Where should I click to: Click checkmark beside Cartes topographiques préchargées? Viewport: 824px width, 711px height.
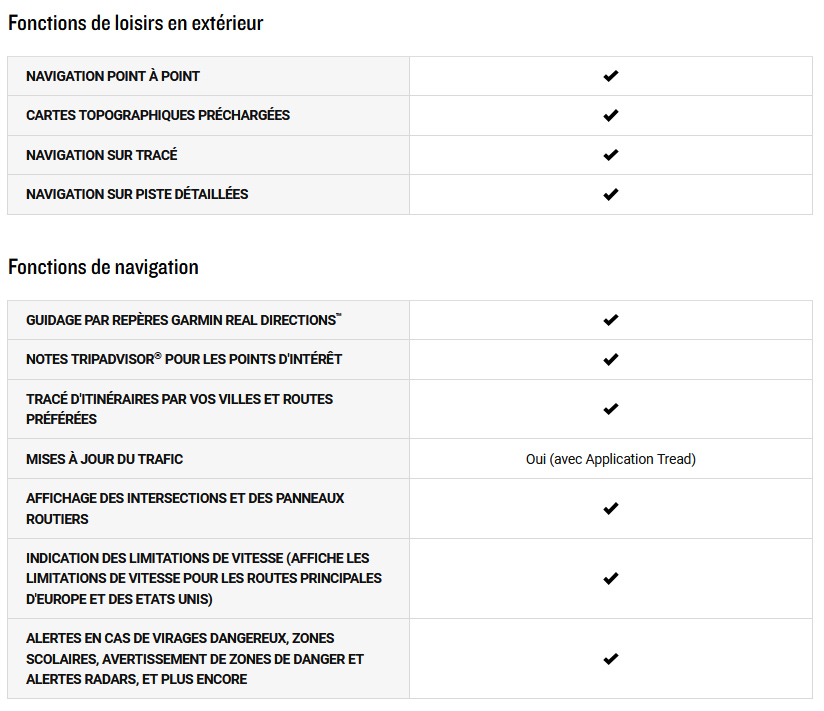click(611, 116)
